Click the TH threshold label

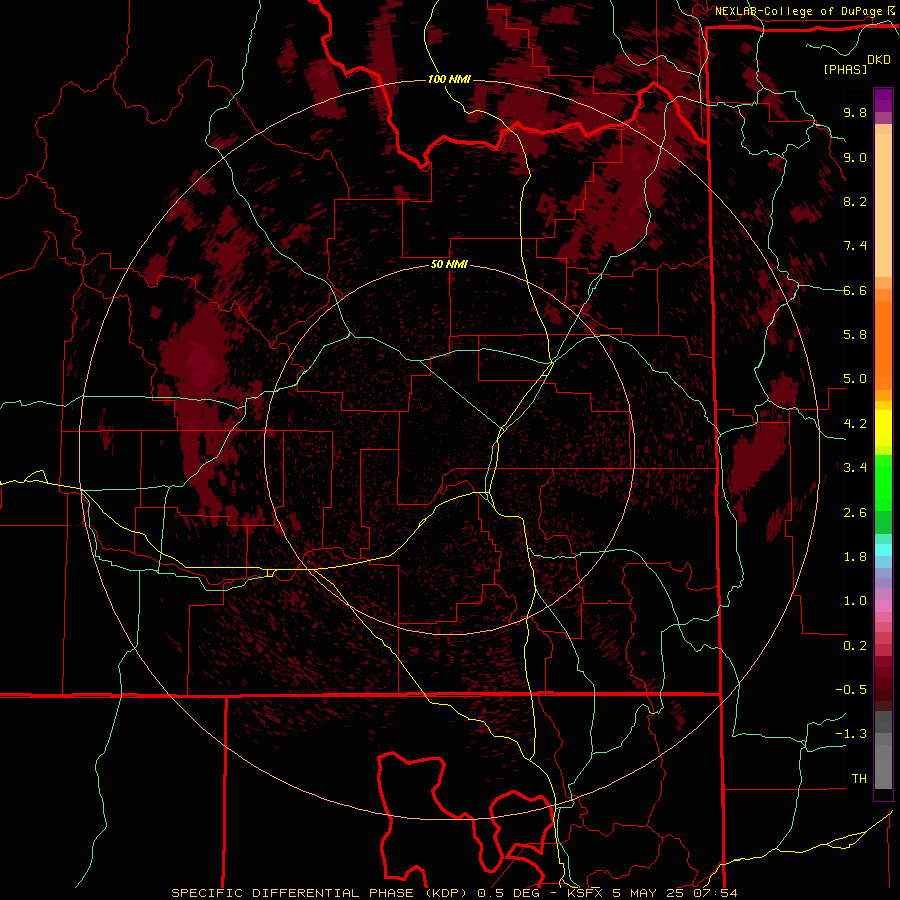click(x=859, y=779)
